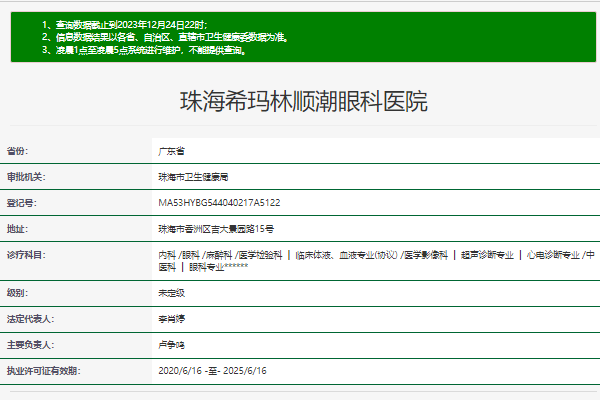
Task: Click the hospital title 珠海希玛林顺潮眼科医院
Action: (303, 101)
